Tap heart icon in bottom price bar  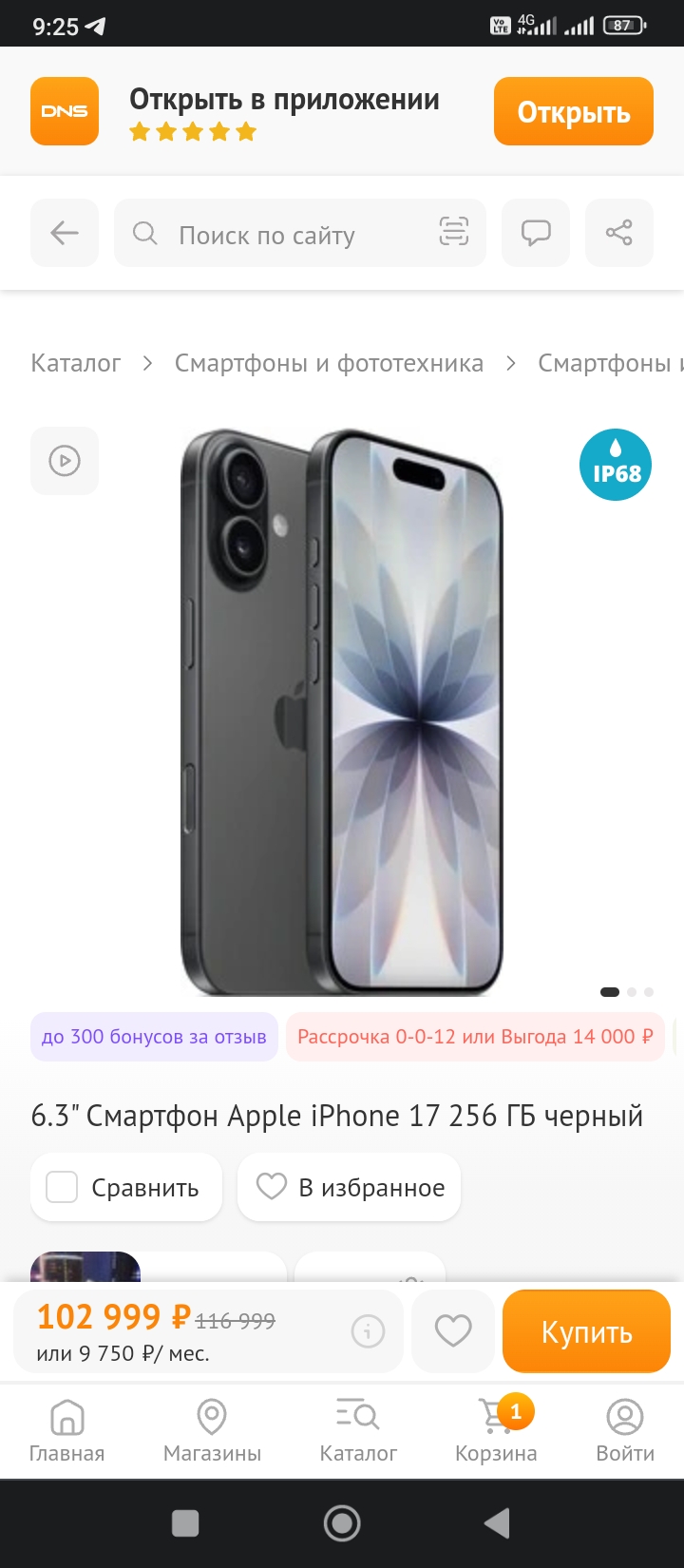coord(453,1330)
